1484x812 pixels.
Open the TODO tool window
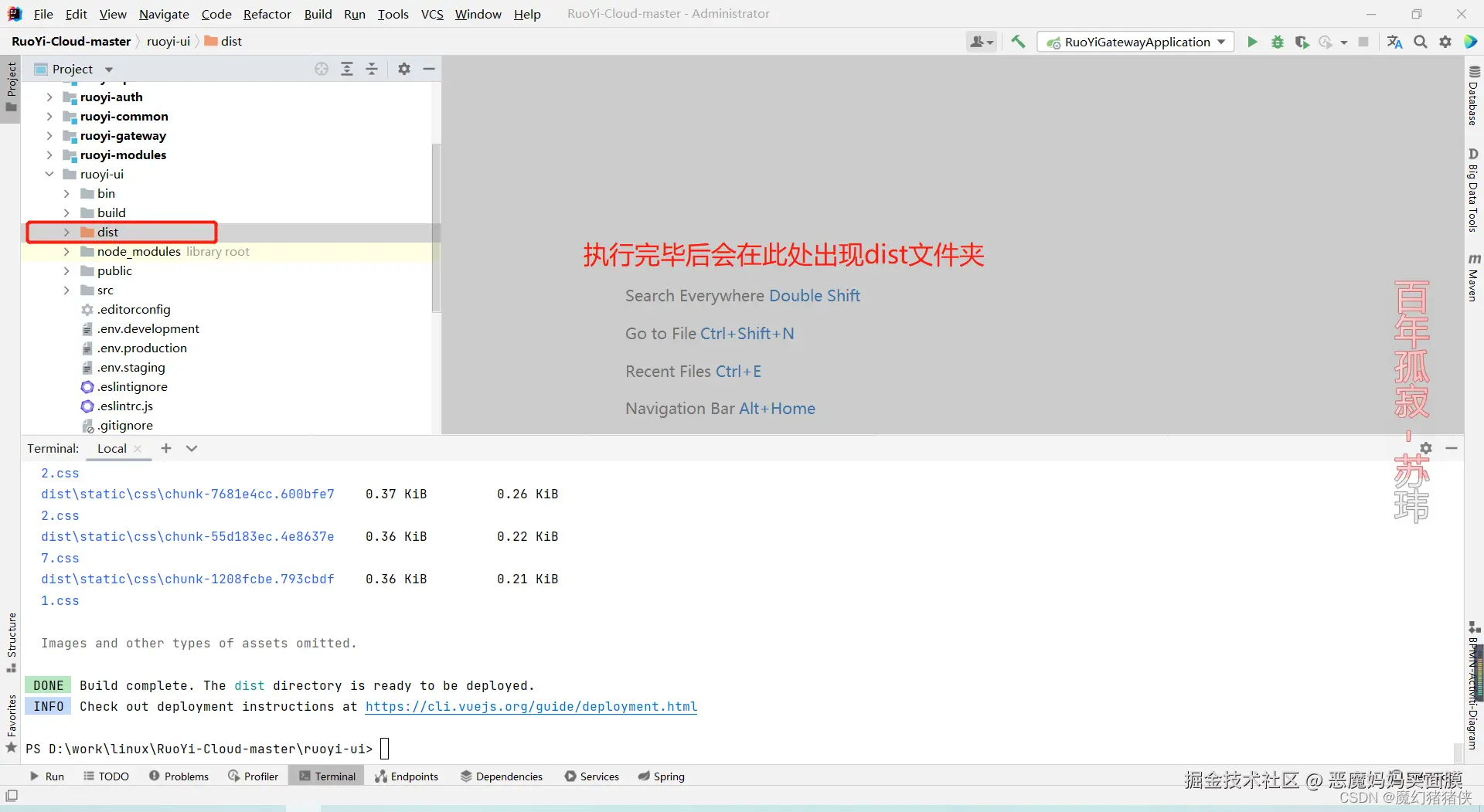pos(106,776)
